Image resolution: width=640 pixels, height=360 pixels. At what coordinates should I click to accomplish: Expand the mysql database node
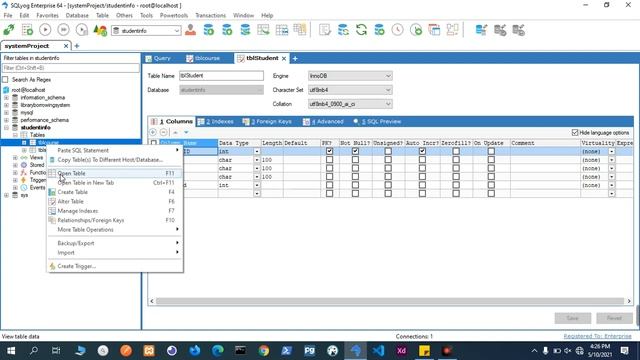(6, 112)
